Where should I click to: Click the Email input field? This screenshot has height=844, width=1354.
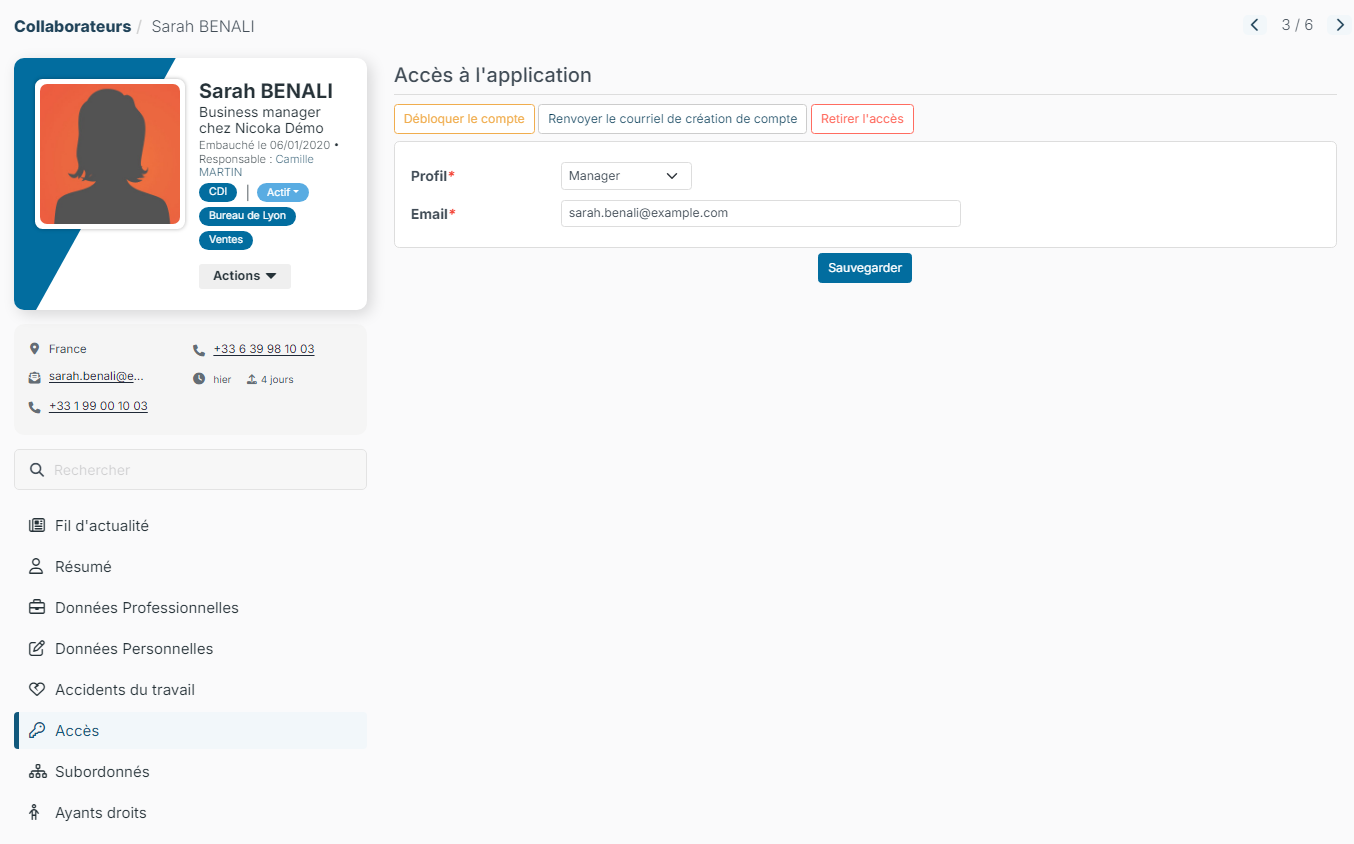pyautogui.click(x=761, y=214)
